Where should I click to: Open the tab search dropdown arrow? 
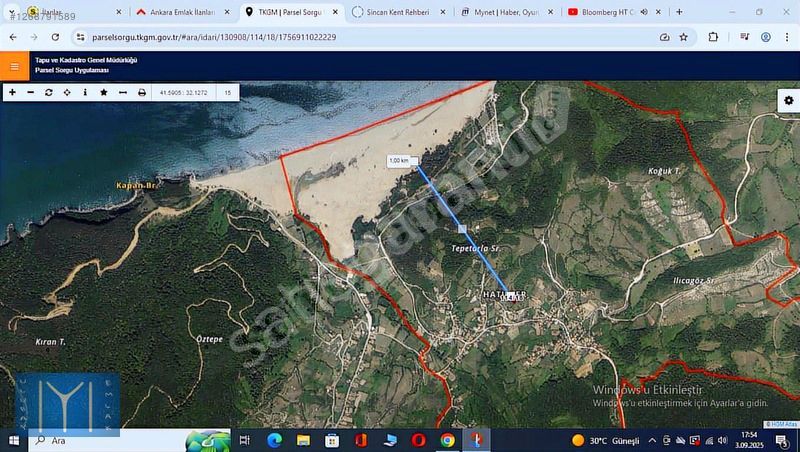[13, 12]
